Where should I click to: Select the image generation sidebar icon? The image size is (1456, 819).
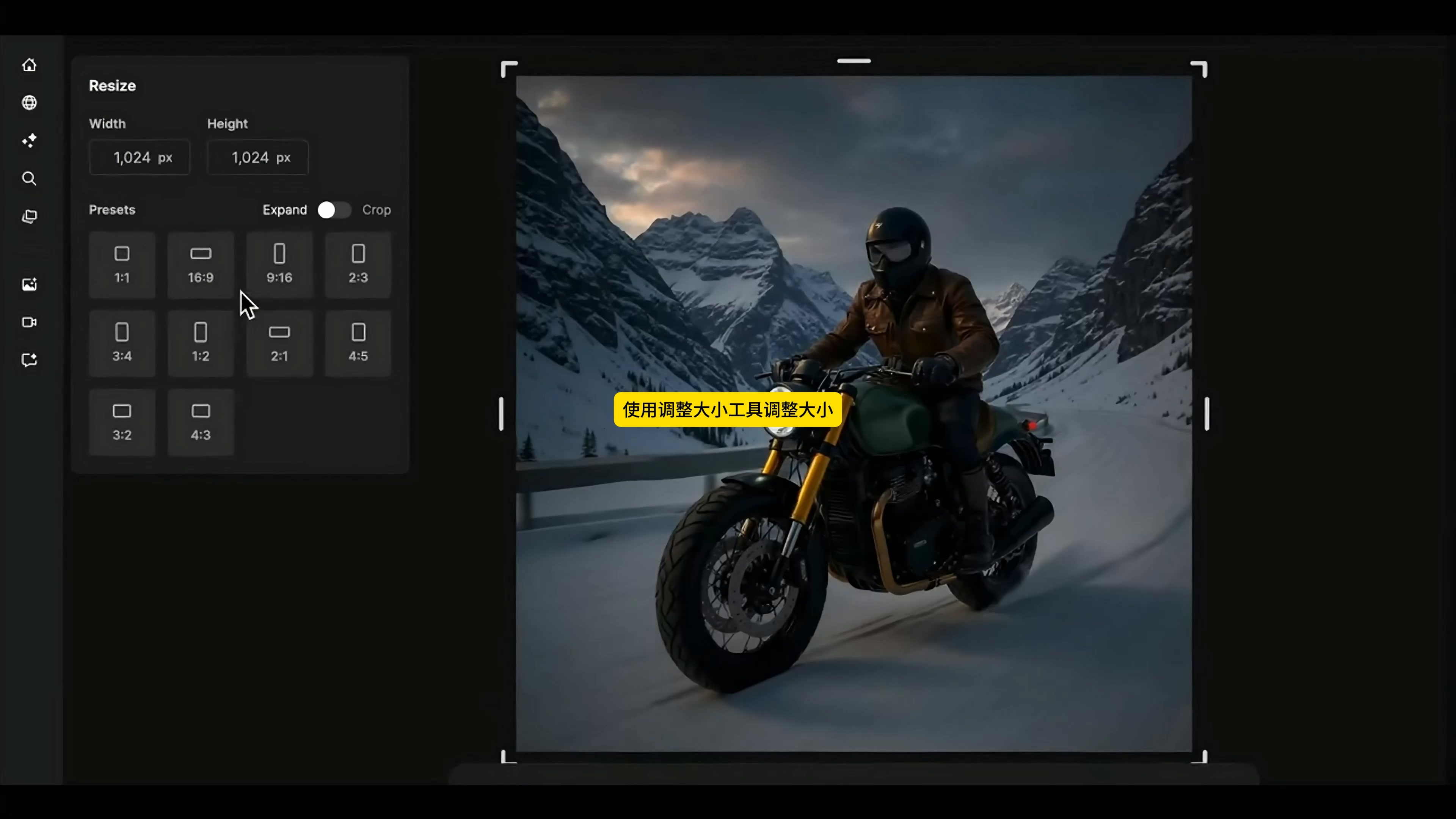pos(30,284)
